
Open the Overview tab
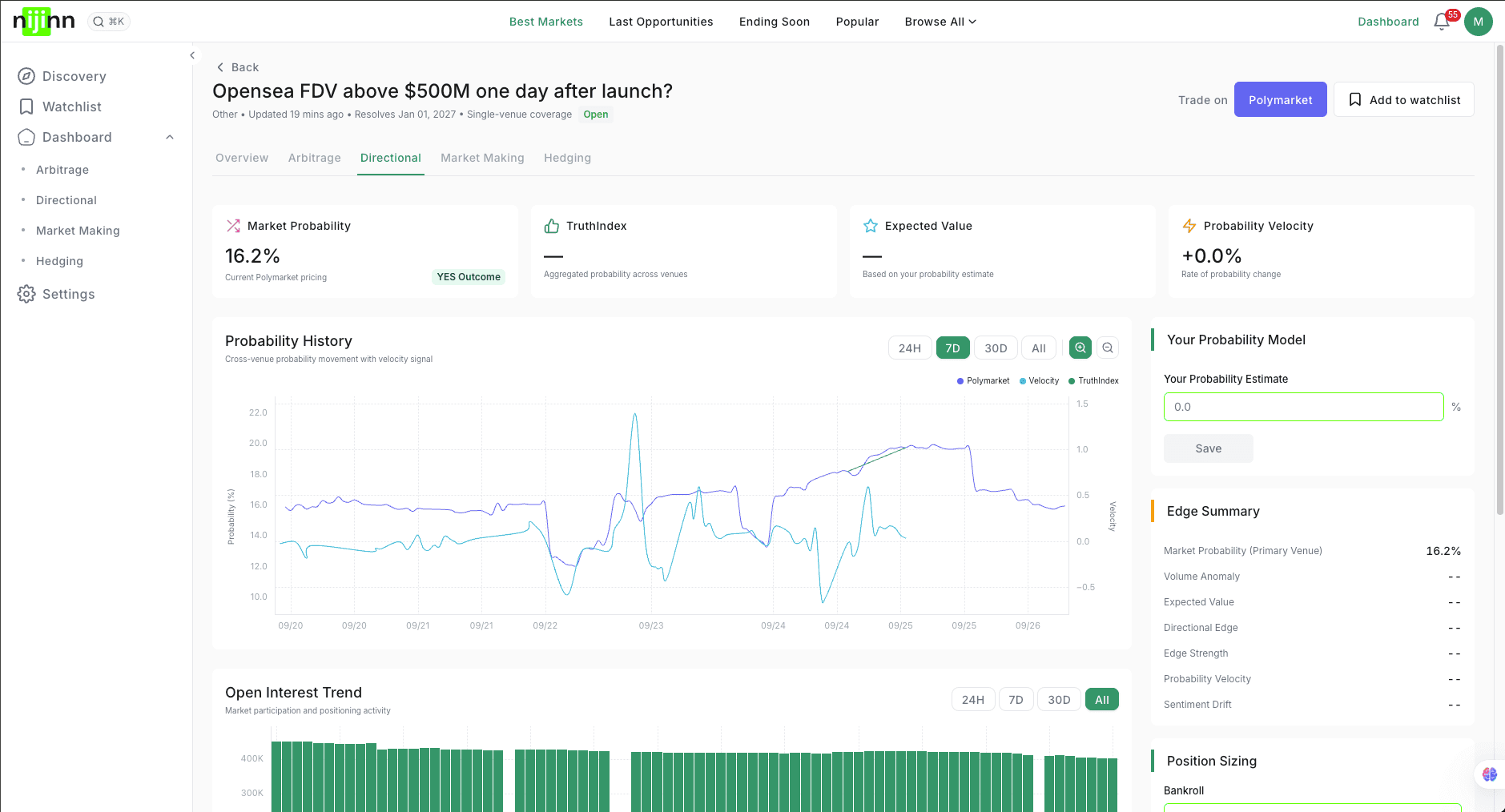tap(242, 158)
